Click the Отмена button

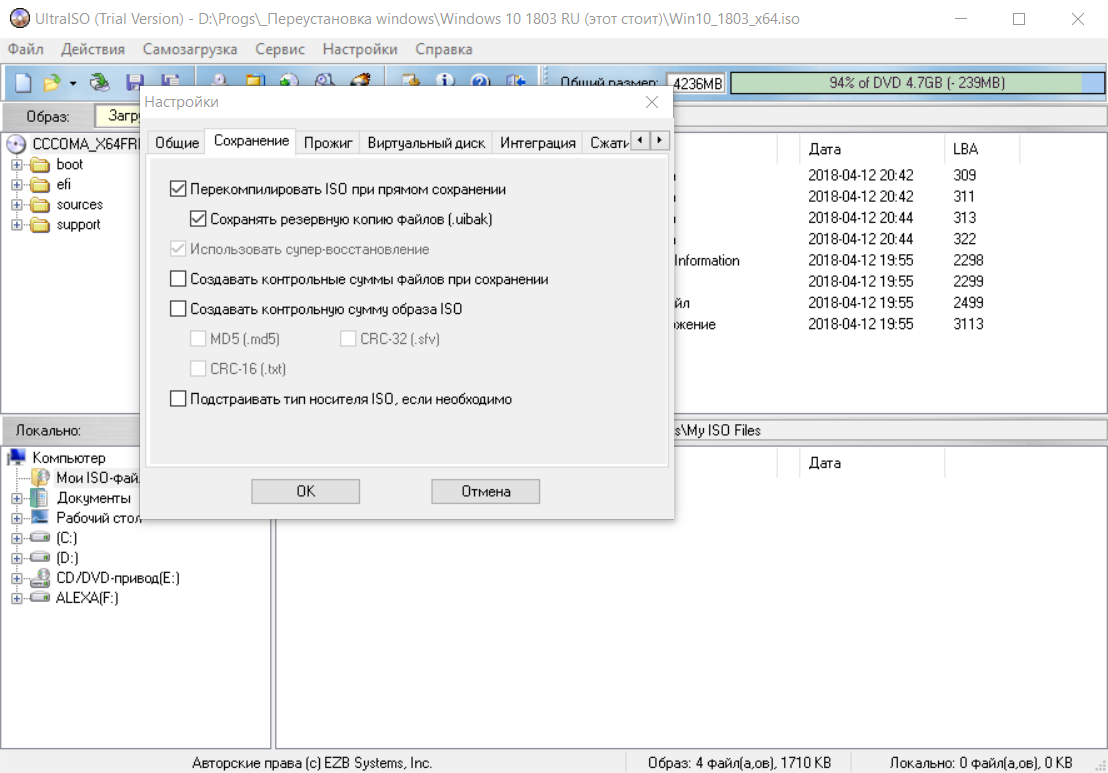click(485, 491)
